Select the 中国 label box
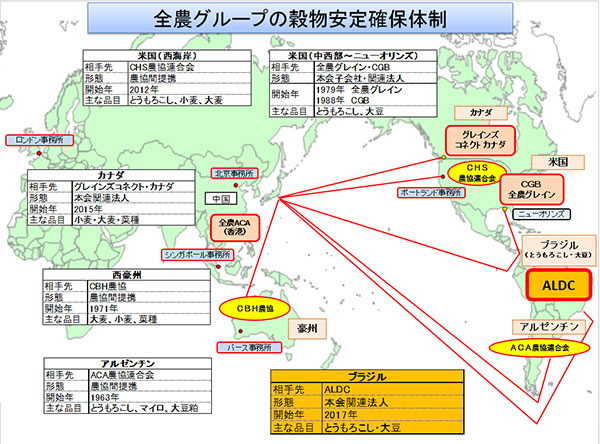600x444 pixels. (x=221, y=199)
